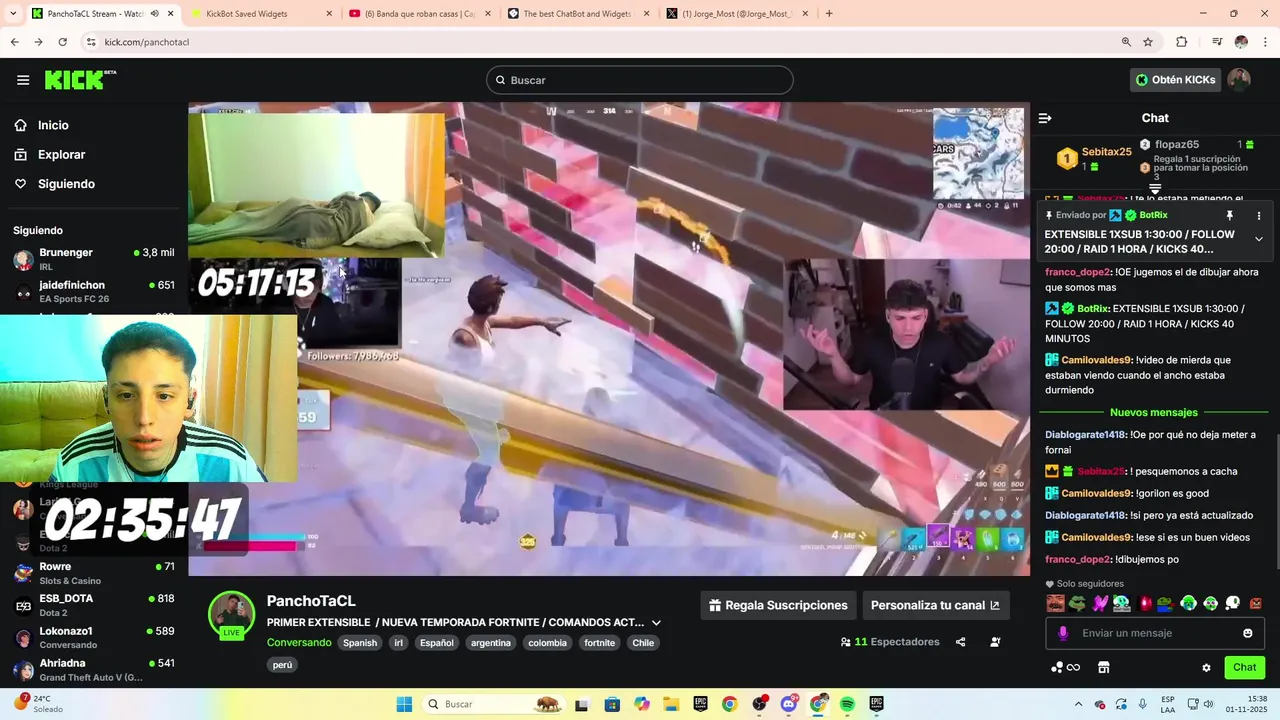Click the Conversando category link

point(299,642)
